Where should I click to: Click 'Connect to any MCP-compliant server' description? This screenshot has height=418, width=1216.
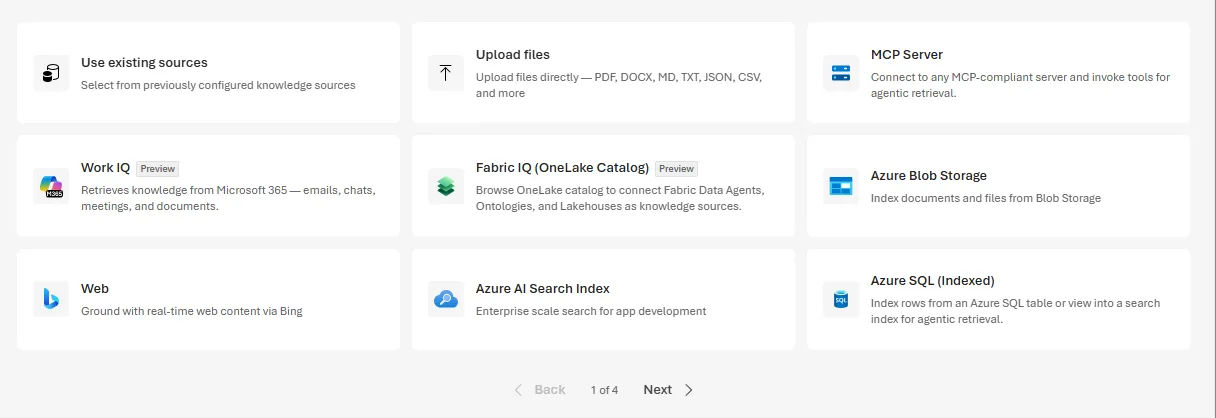(1020, 85)
